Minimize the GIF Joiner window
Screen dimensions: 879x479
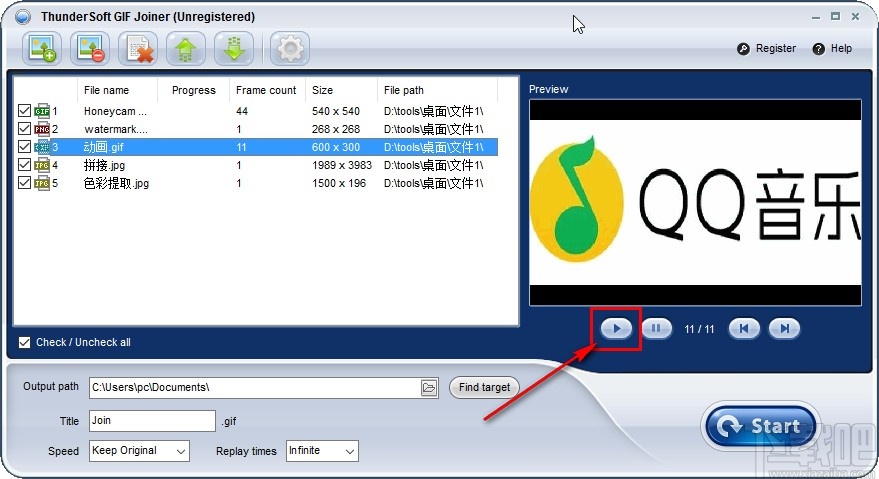tap(816, 17)
